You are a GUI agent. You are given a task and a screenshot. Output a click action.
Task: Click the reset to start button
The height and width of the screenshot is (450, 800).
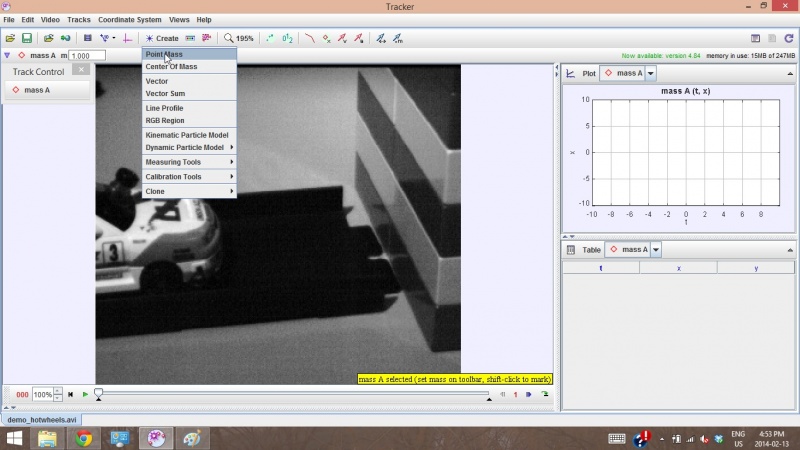click(70, 394)
